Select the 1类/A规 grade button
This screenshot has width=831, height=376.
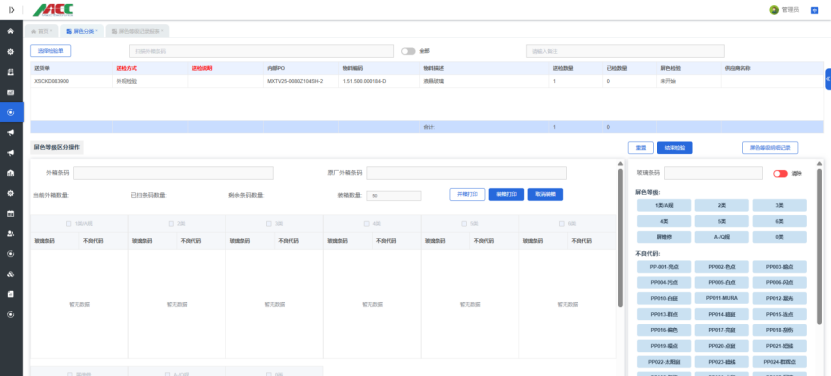pyautogui.click(x=664, y=205)
